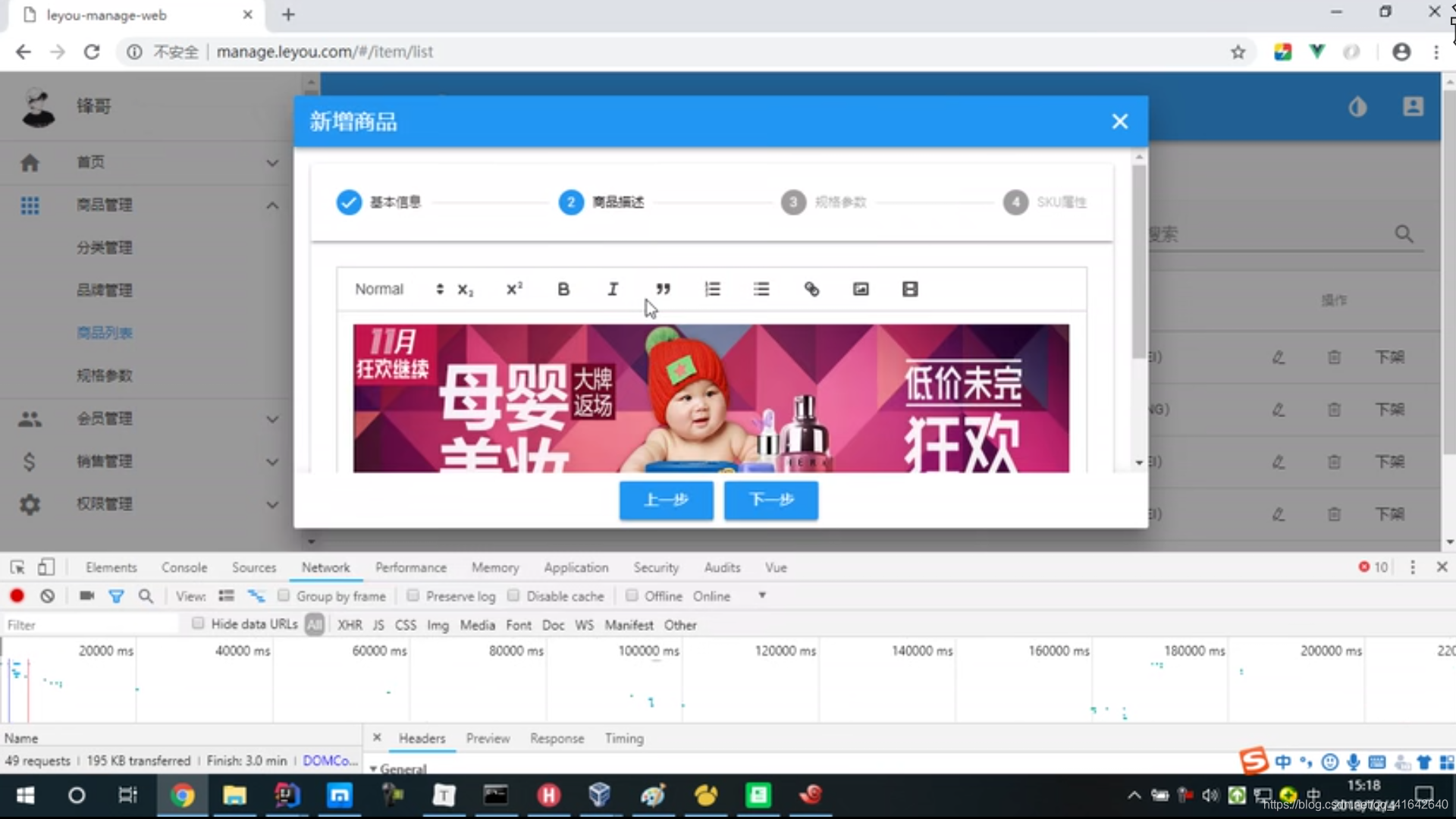Apply subscript formatting

[x=465, y=289]
